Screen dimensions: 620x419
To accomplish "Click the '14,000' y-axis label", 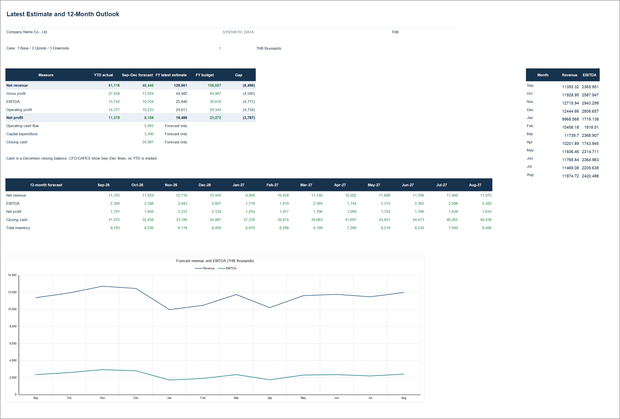I will [x=12, y=275].
